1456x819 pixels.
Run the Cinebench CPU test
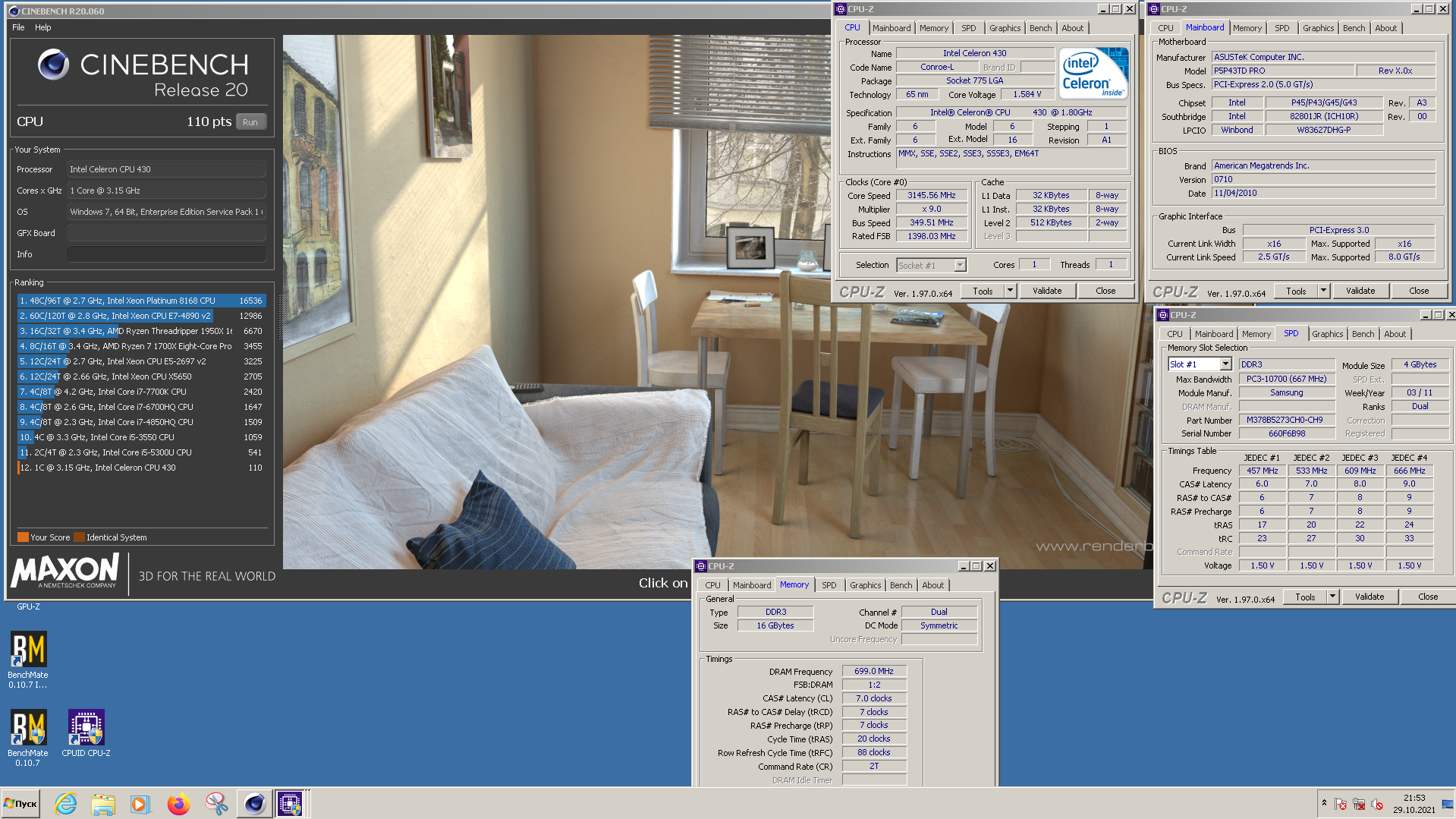coord(250,122)
